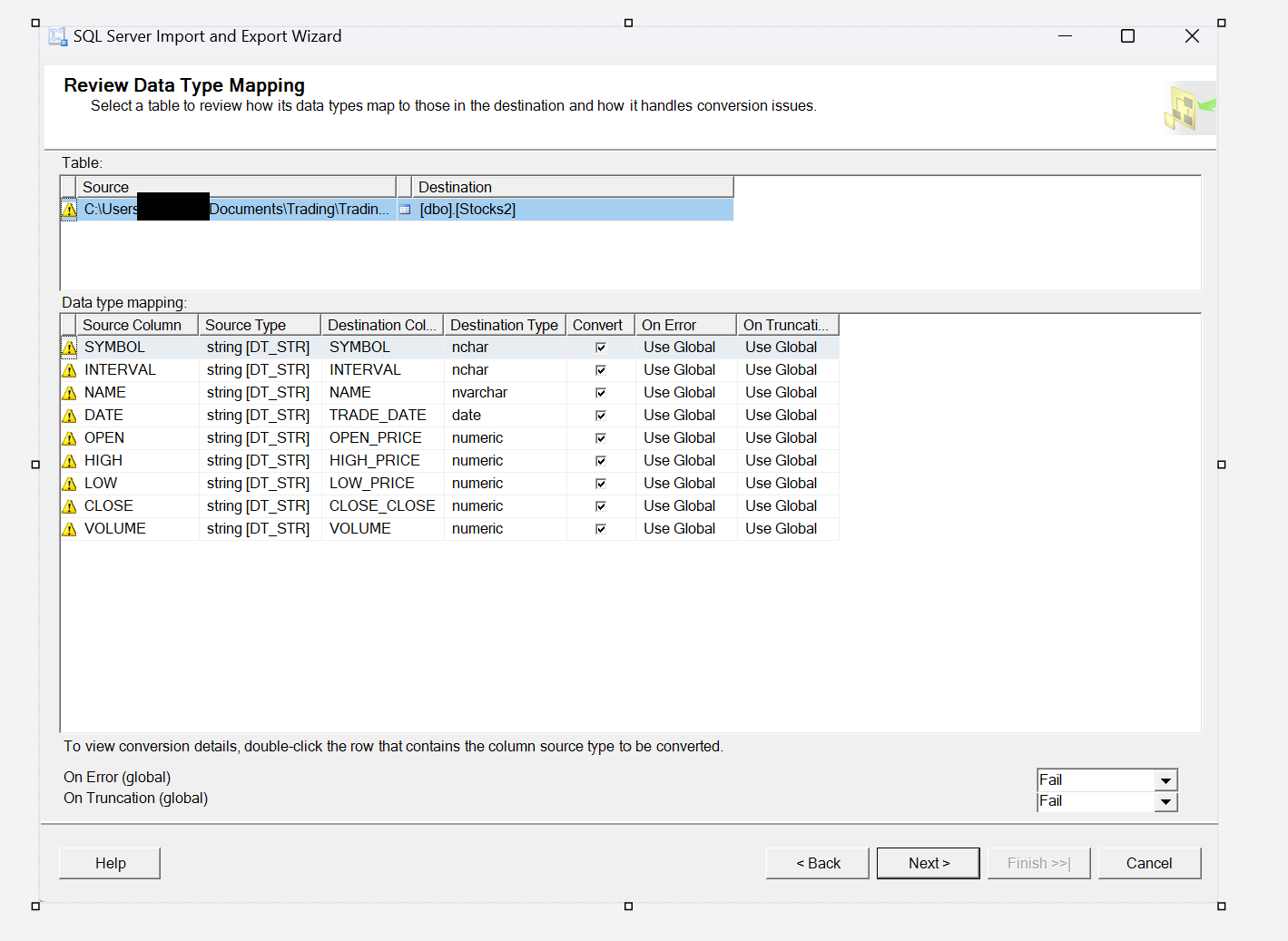The image size is (1288, 941).
Task: Toggle the Convert checkbox for DATE
Action: coord(601,416)
